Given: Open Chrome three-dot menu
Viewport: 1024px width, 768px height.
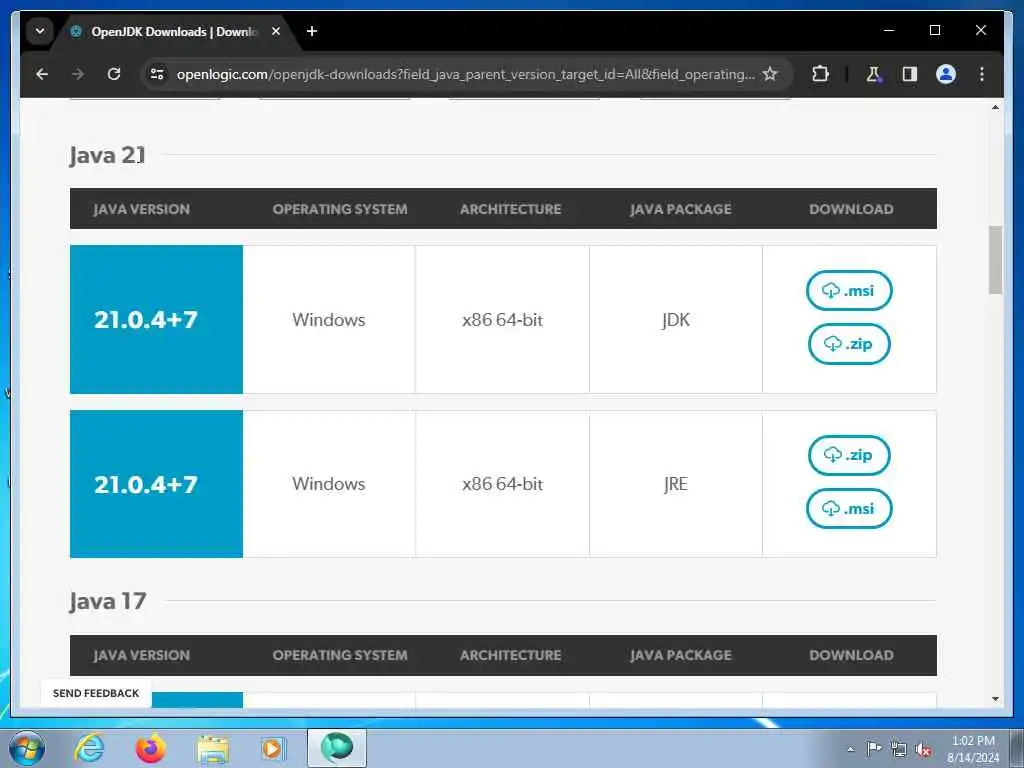Looking at the screenshot, I should click(982, 74).
